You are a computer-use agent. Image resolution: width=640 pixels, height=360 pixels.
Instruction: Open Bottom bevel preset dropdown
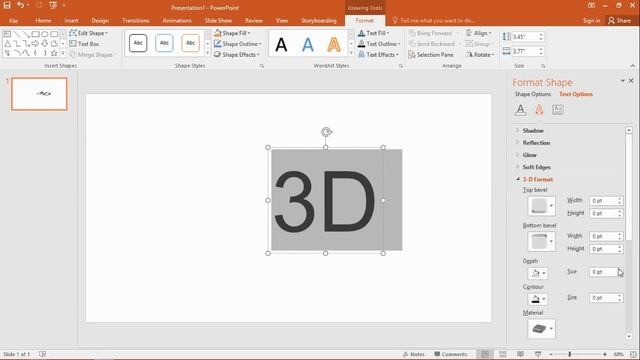pyautogui.click(x=541, y=242)
